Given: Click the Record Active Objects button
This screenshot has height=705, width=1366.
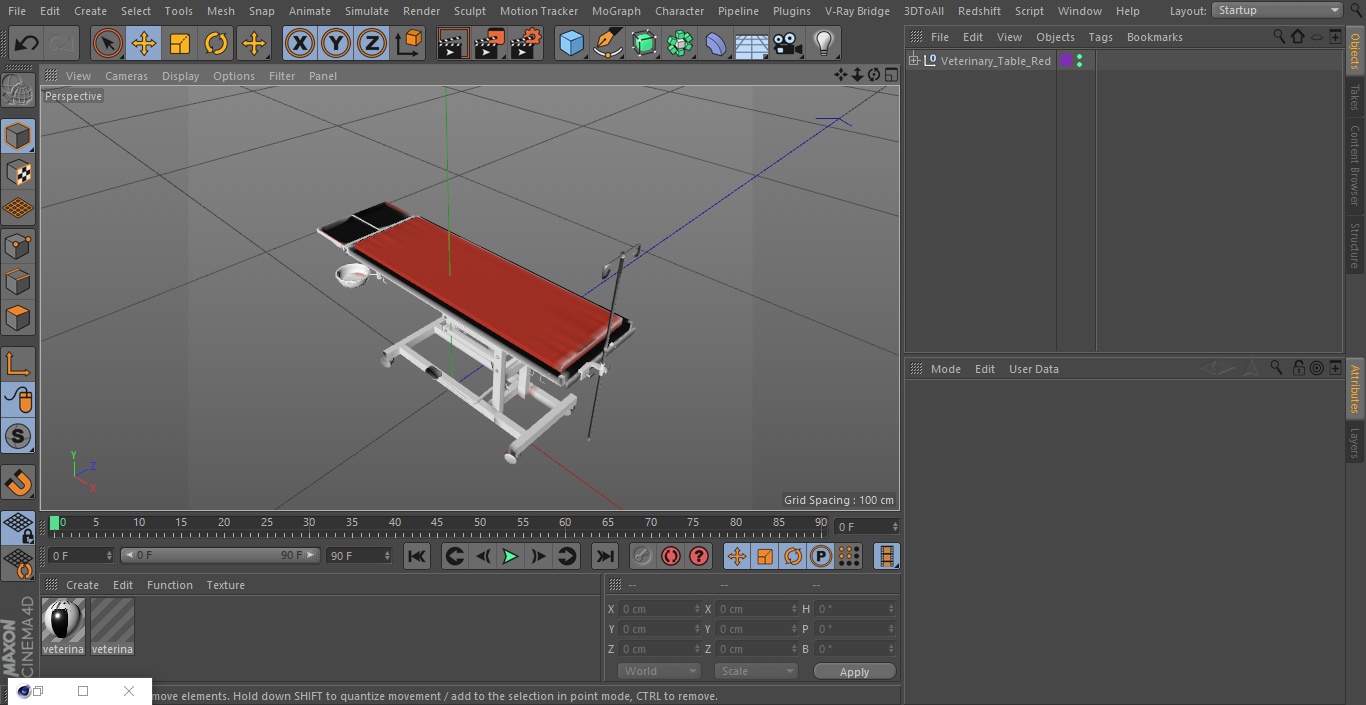Looking at the screenshot, I should click(643, 556).
